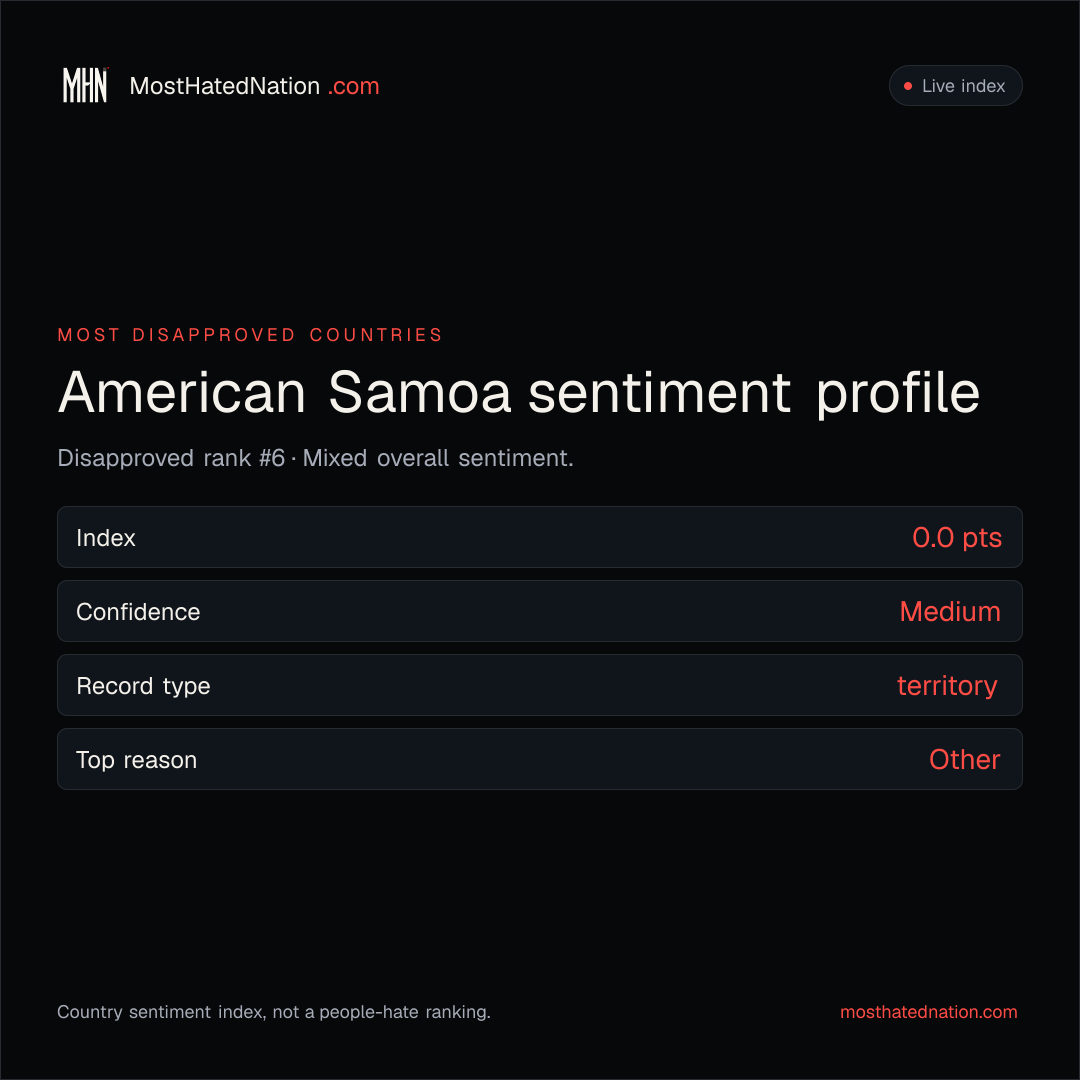Click the MostHatedNation brand name text

click(225, 86)
